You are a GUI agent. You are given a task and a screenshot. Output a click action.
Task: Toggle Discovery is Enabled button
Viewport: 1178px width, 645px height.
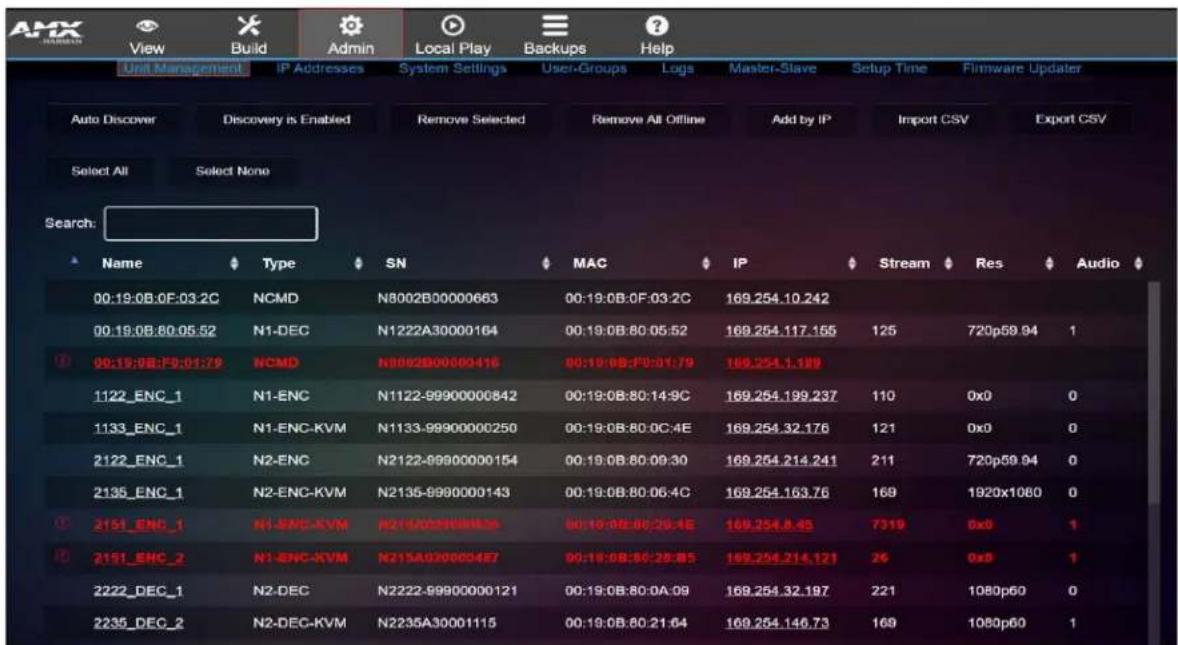[286, 119]
